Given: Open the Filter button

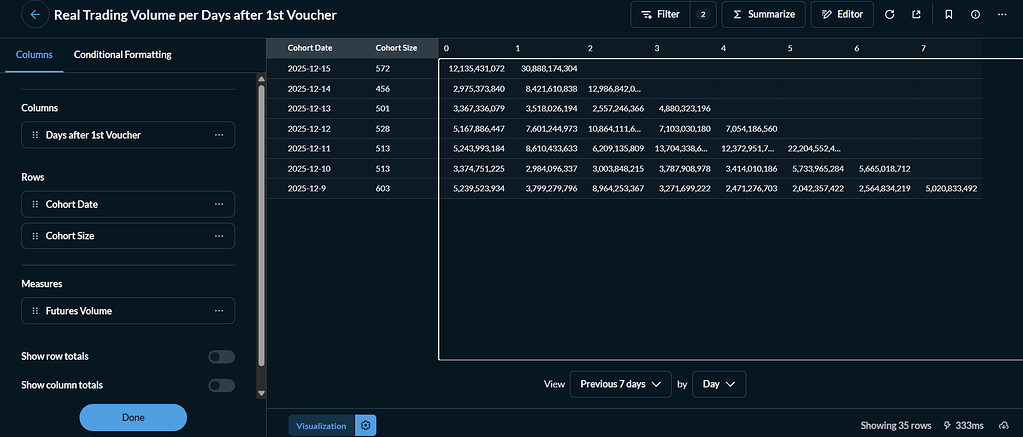Looking at the screenshot, I should (660, 14).
